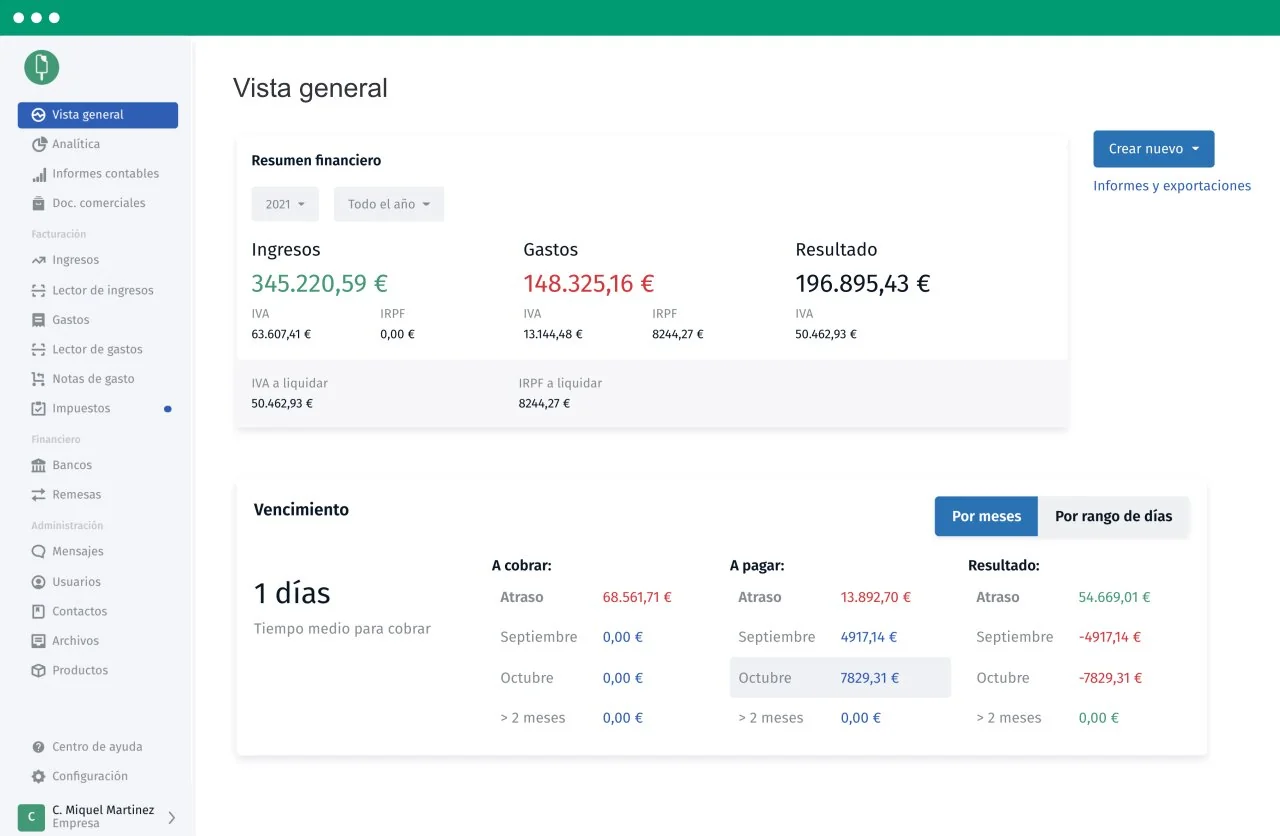This screenshot has height=836, width=1280.
Task: Switch maturity view to Por meses
Action: (986, 517)
